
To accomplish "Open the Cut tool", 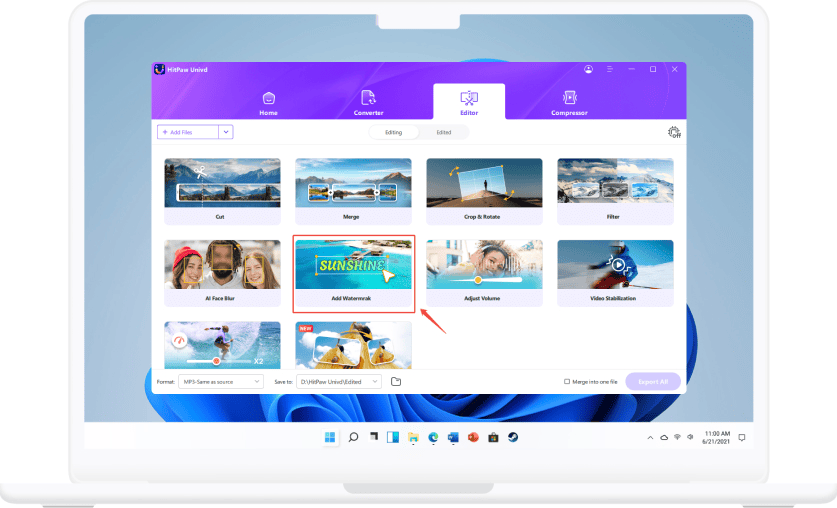I will click(x=222, y=191).
